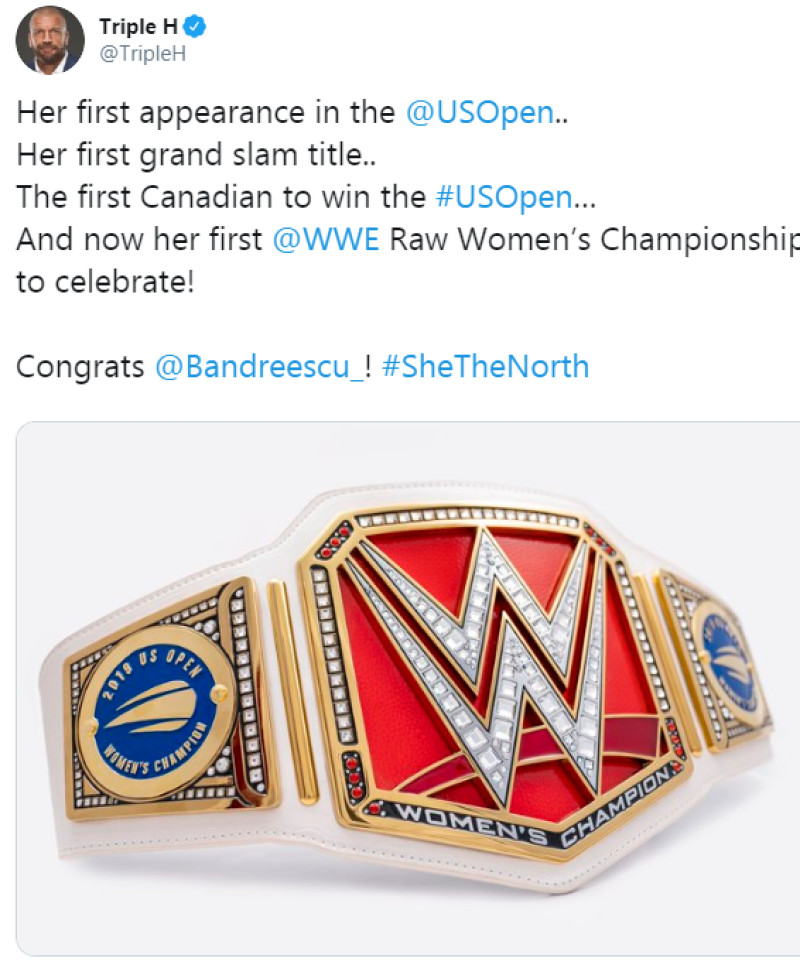Click "The first Canadian to win" text
Screen dimensions: 800x975
(x=221, y=197)
